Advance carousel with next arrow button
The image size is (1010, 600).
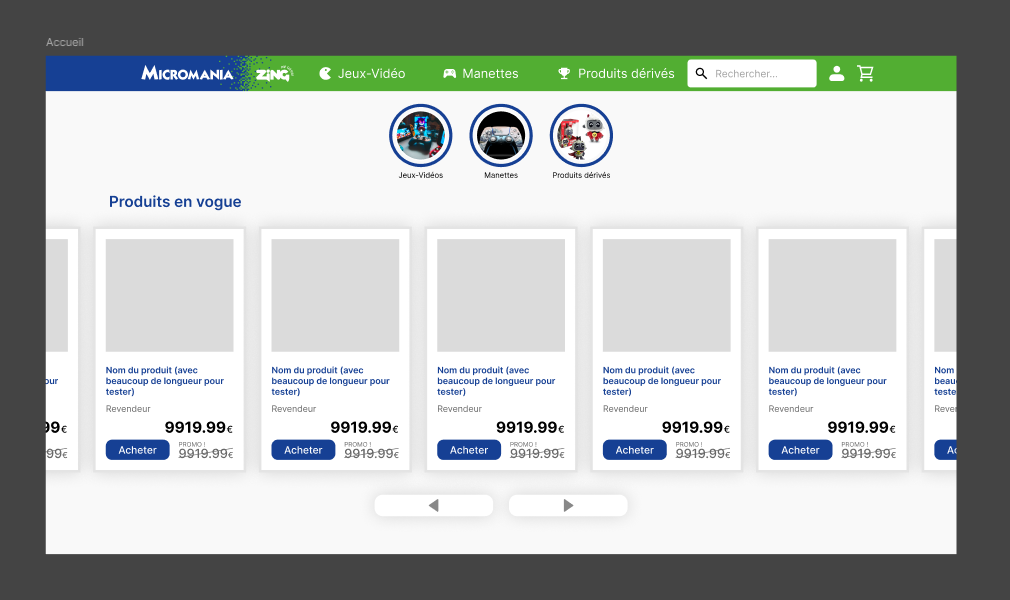coord(568,506)
